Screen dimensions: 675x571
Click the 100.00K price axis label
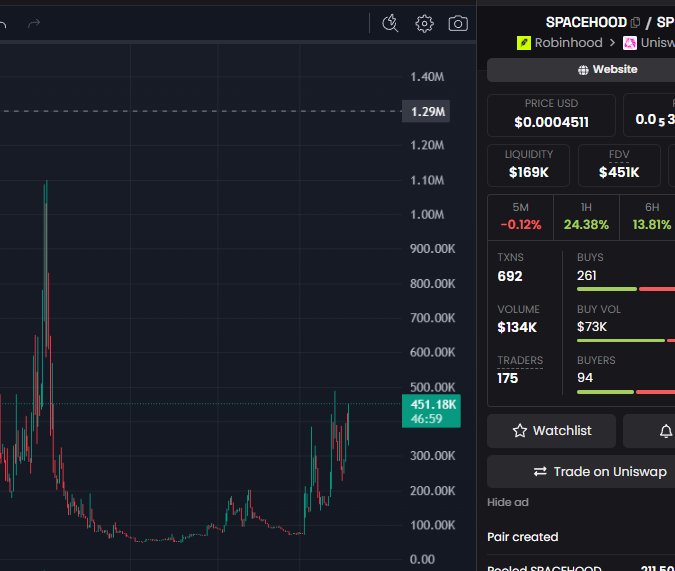click(x=432, y=525)
